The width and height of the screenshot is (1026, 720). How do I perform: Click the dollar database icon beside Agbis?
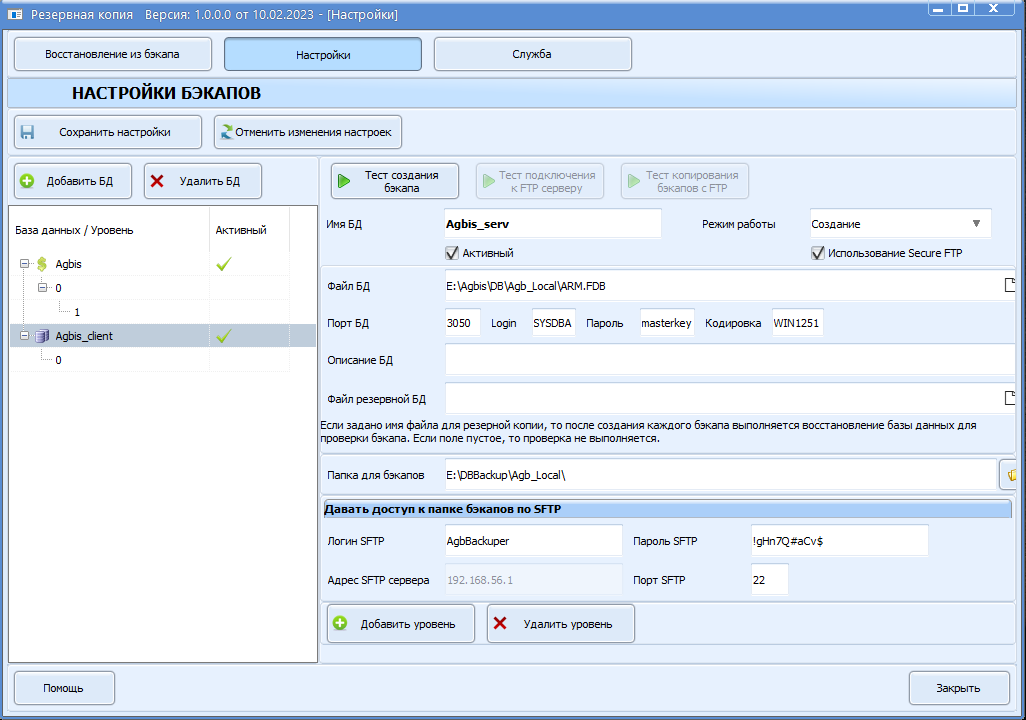point(42,264)
